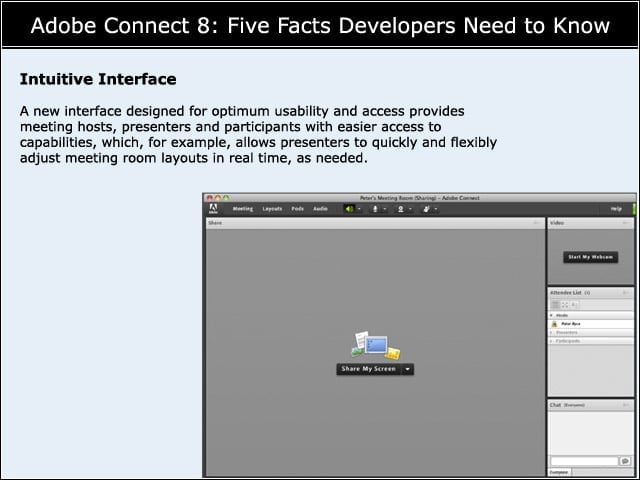Image resolution: width=640 pixels, height=480 pixels.
Task: Open dropdown arrow next to webcam icon
Action: [x=410, y=209]
